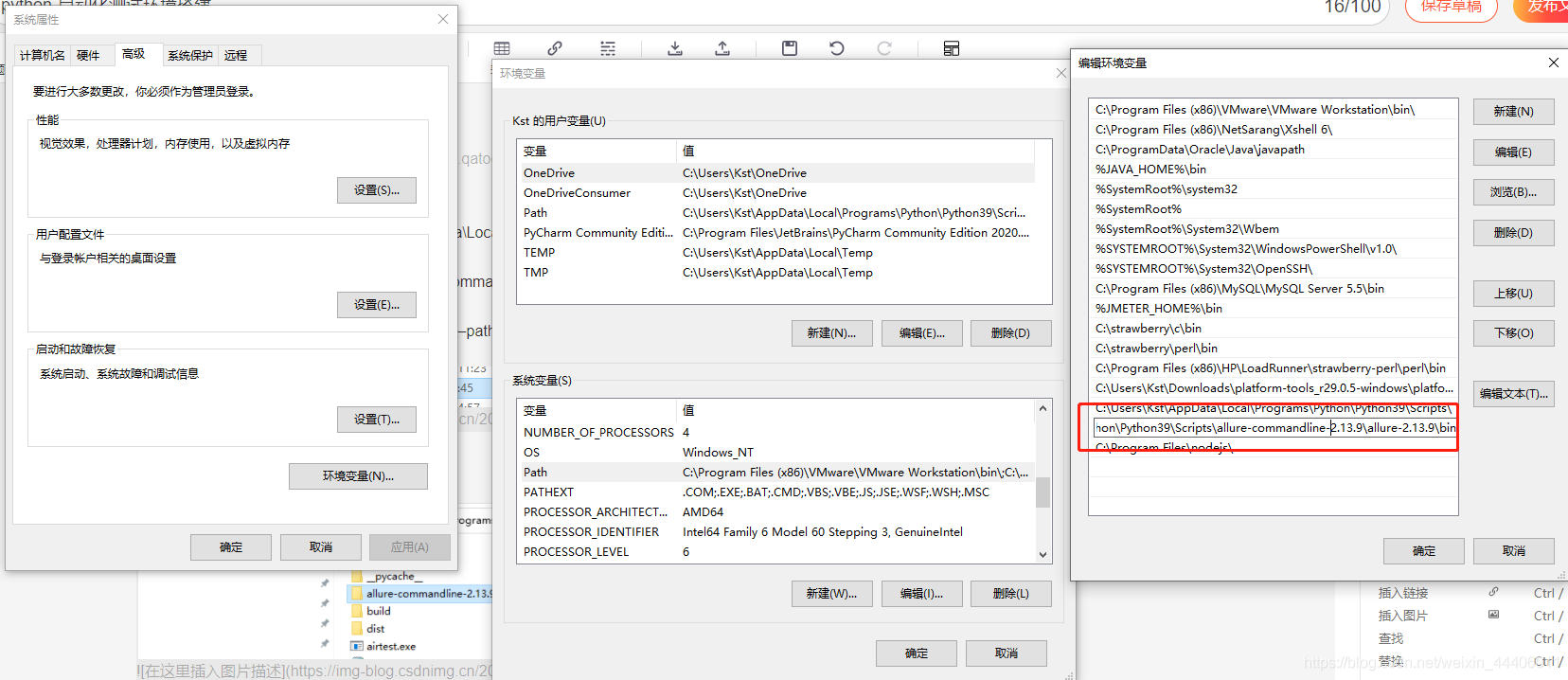Click the 下移(O) move down button

(x=1513, y=333)
